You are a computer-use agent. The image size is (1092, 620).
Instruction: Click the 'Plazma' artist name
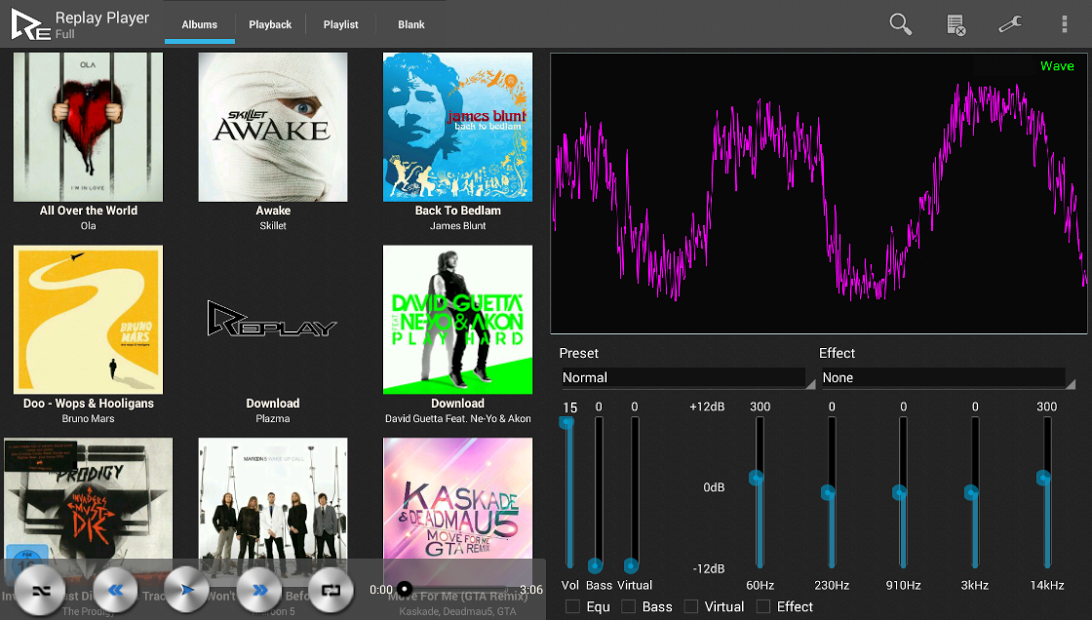click(x=273, y=419)
